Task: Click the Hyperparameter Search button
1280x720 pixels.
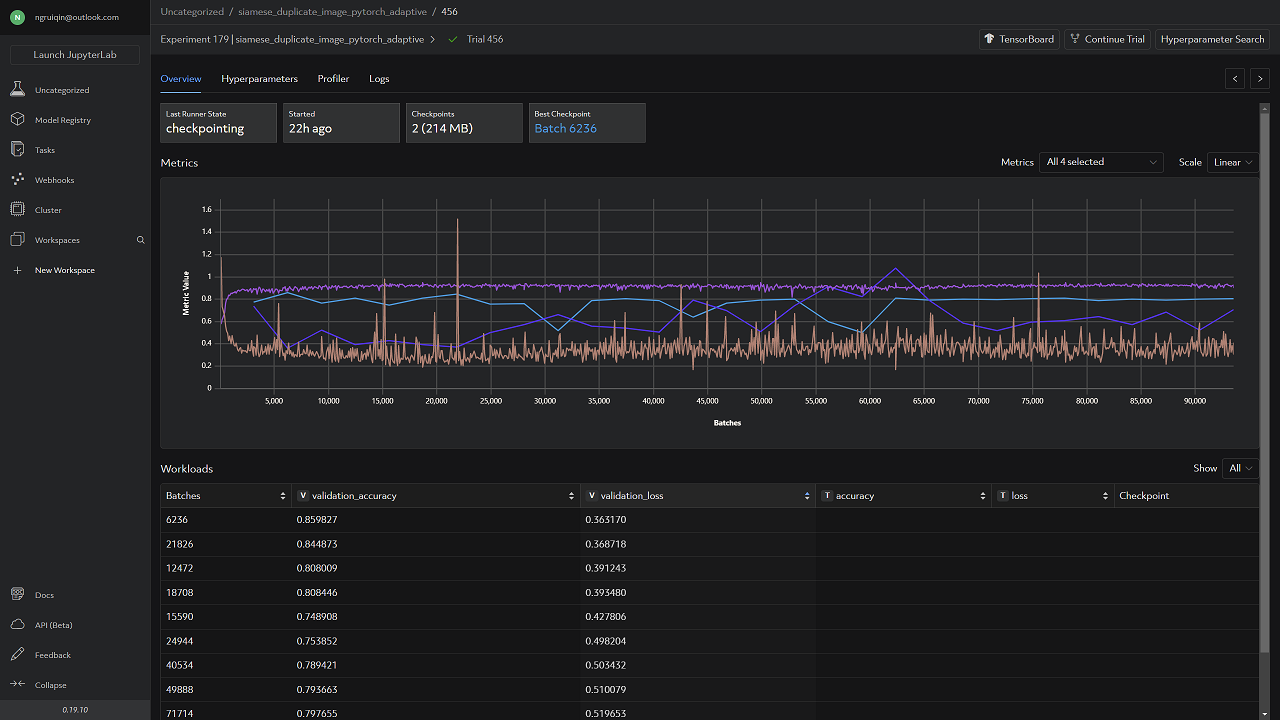Action: (1212, 39)
